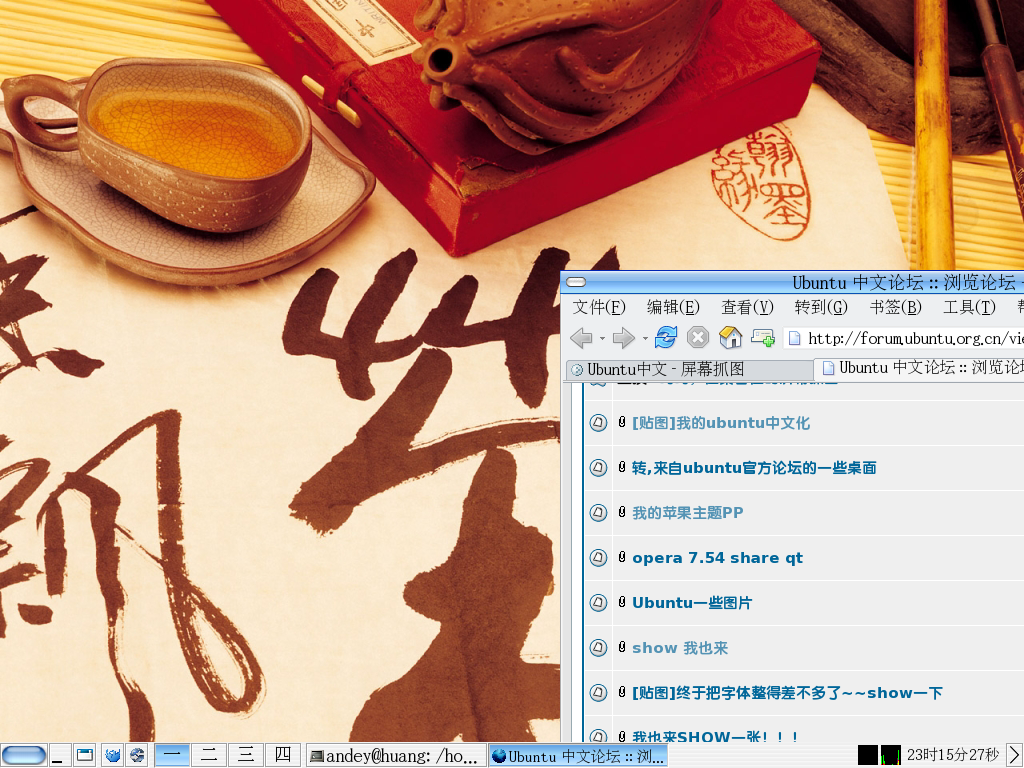Click attachment clip icon beside opera 7.54 share qt
1024x768 pixels.
(x=622, y=558)
